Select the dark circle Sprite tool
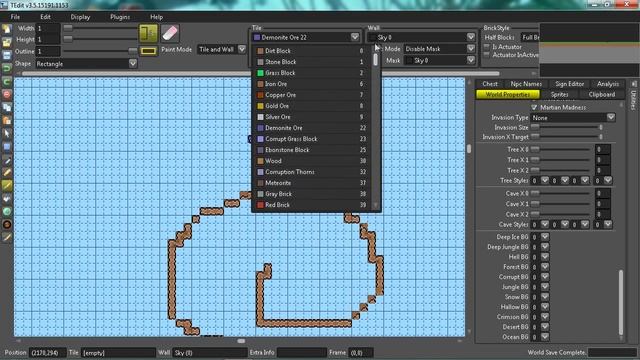The height and width of the screenshot is (360, 640). click(7, 224)
